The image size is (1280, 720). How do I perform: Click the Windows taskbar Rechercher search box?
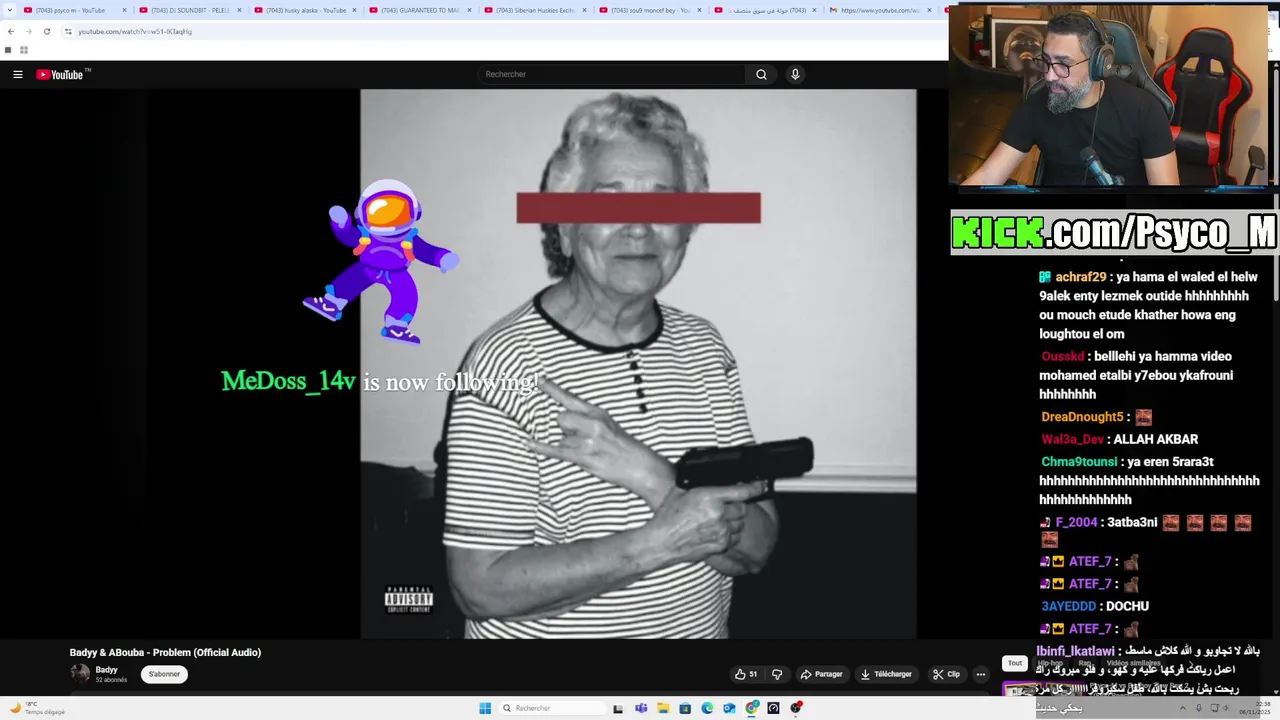pyautogui.click(x=553, y=708)
